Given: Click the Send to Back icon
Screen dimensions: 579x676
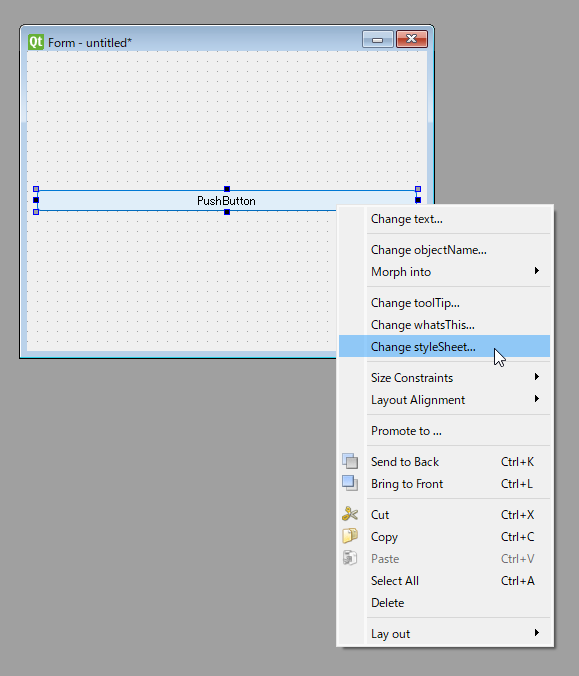Looking at the screenshot, I should coord(350,461).
